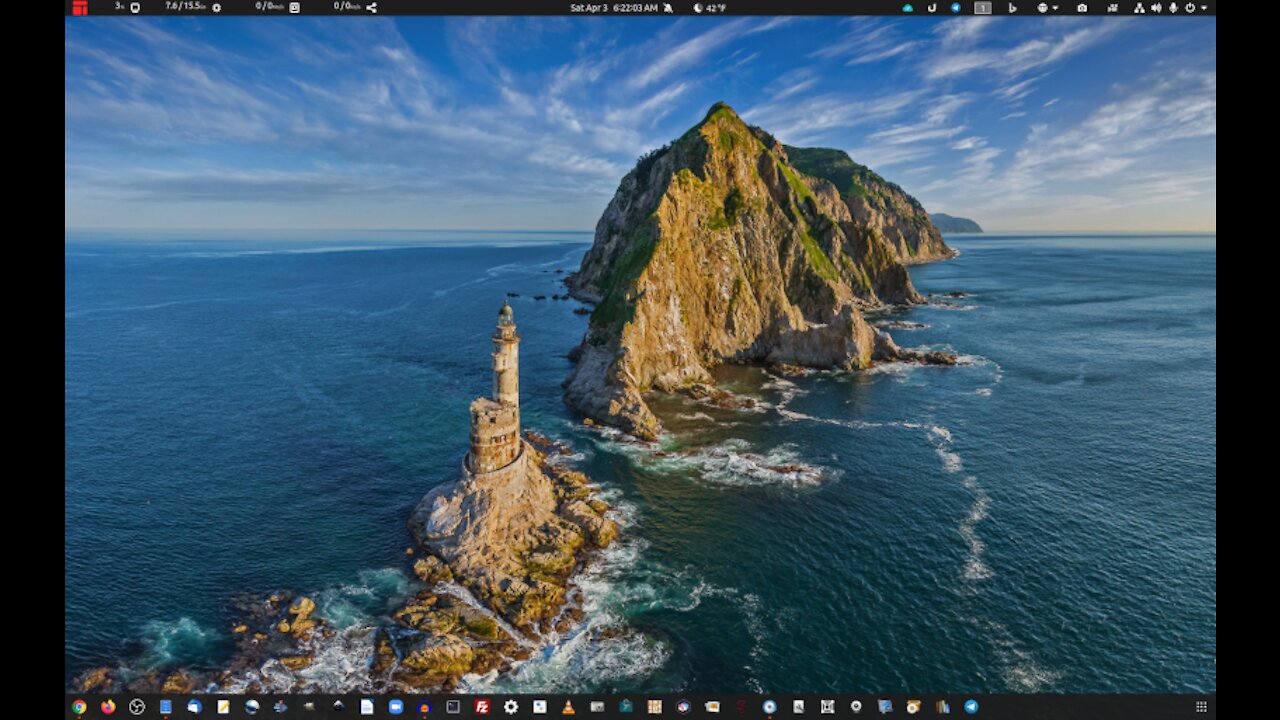Click the camera screenshot icon in top bar

[1082, 8]
